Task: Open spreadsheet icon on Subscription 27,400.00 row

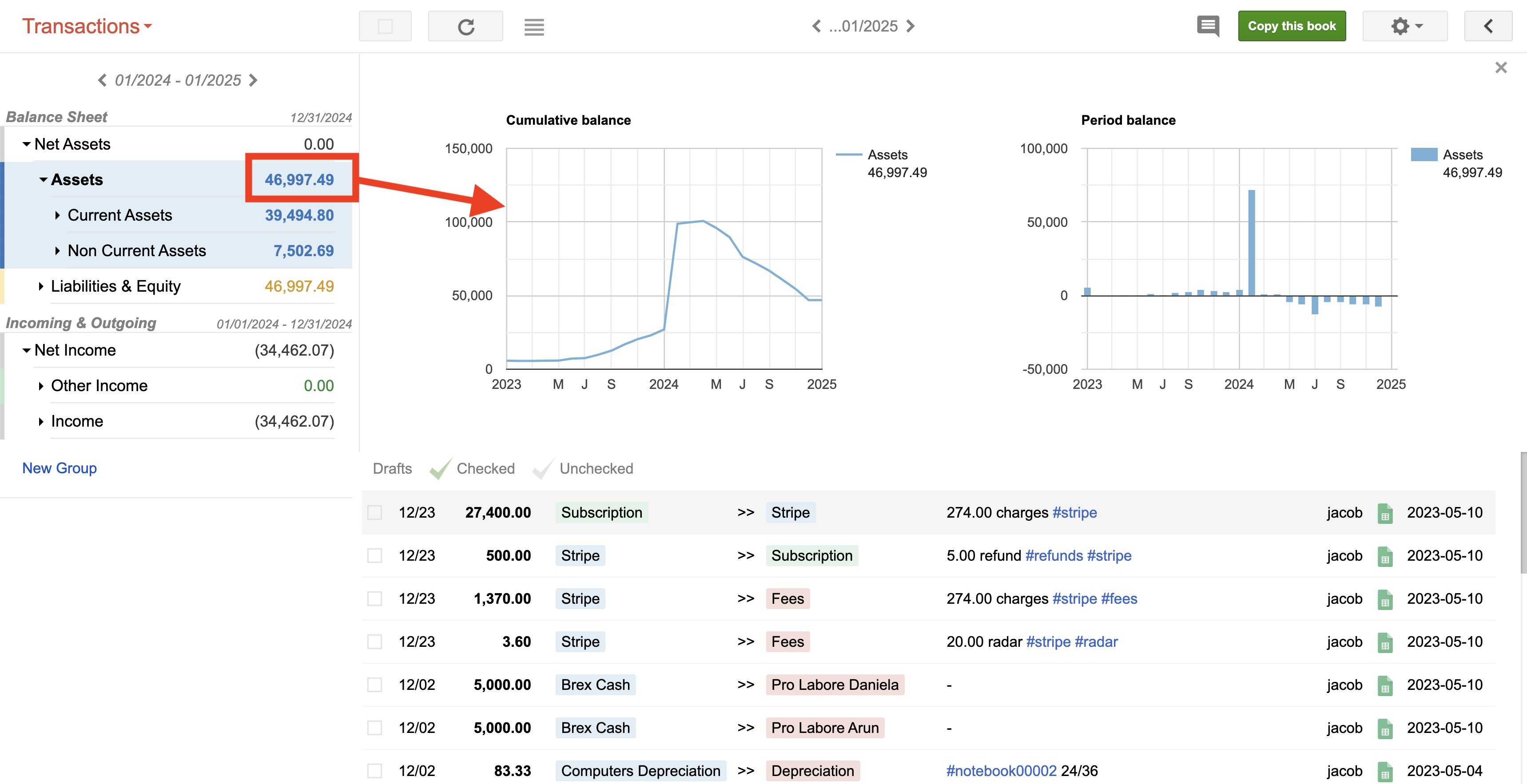Action: tap(1385, 513)
